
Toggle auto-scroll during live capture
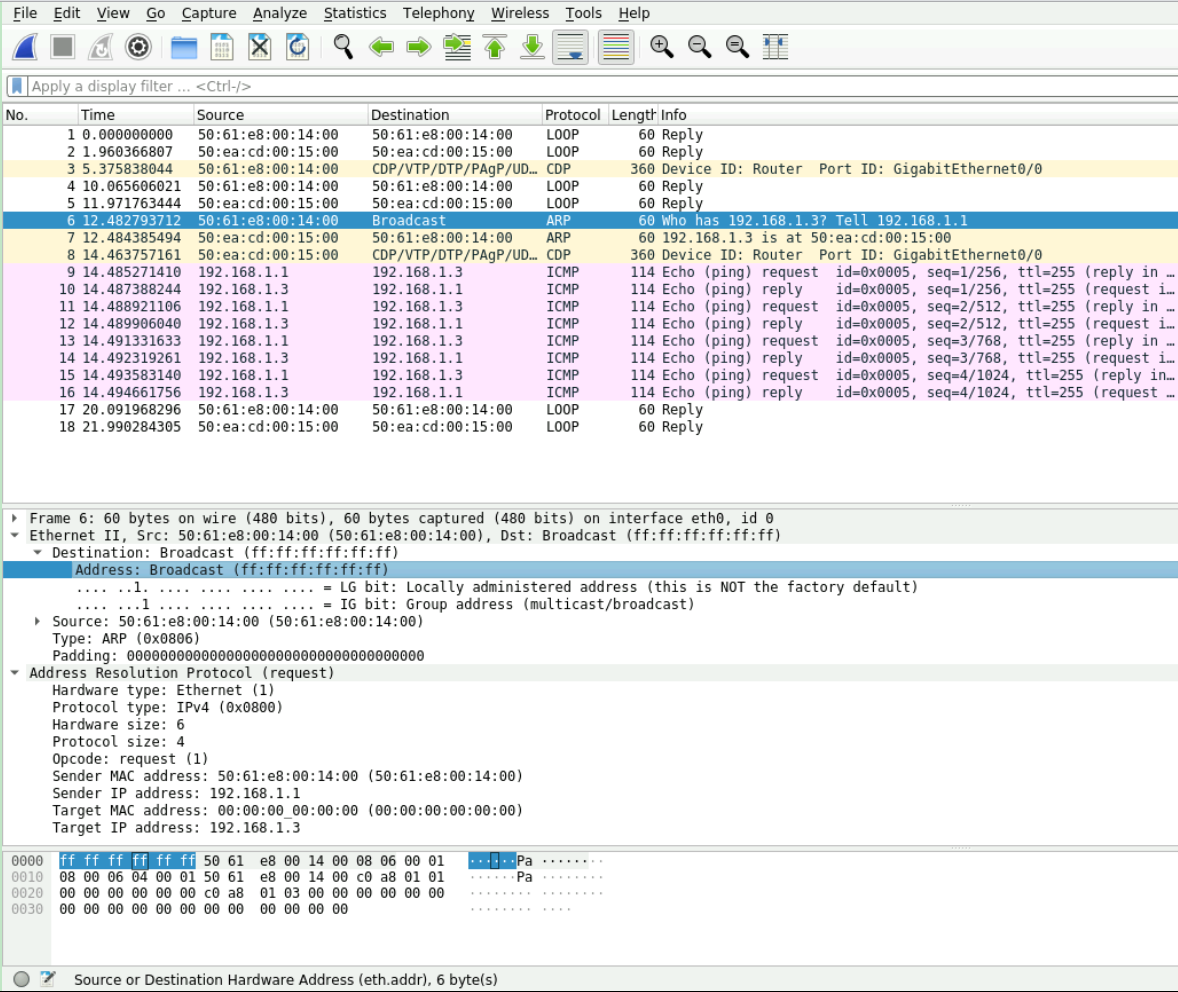(570, 47)
